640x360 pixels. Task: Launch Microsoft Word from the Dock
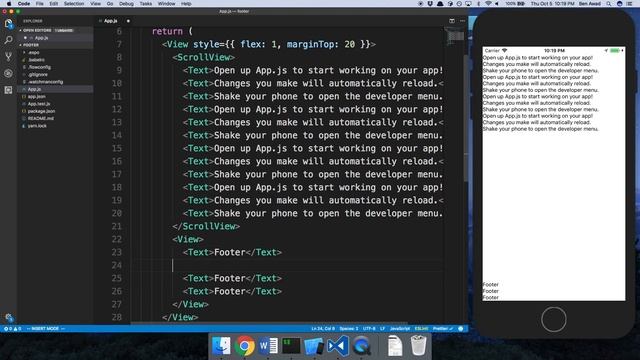click(x=268, y=346)
